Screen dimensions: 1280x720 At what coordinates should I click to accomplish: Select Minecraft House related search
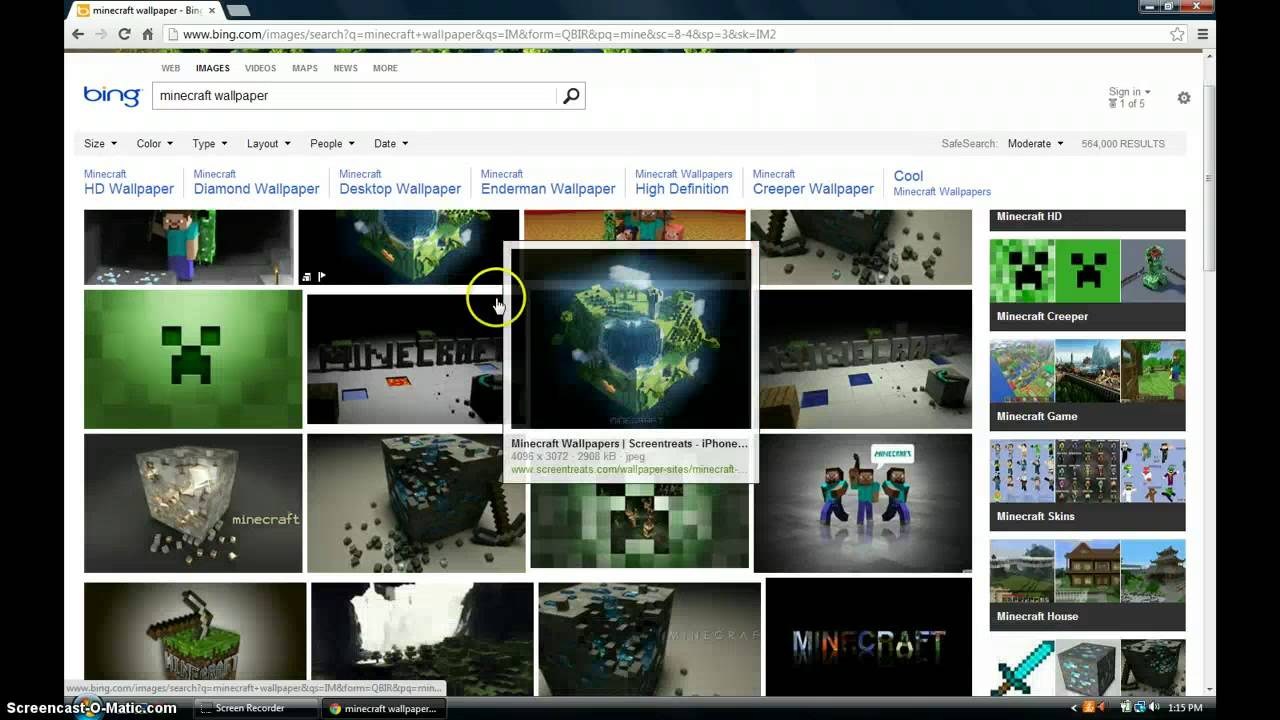click(1087, 585)
